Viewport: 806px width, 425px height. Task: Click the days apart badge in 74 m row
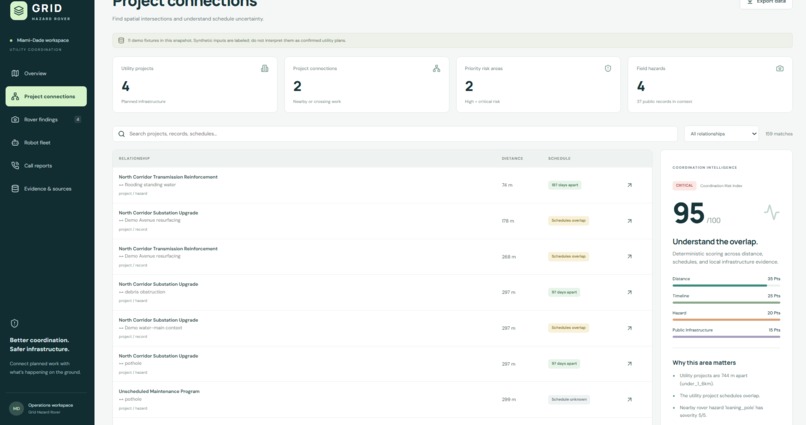(x=564, y=185)
